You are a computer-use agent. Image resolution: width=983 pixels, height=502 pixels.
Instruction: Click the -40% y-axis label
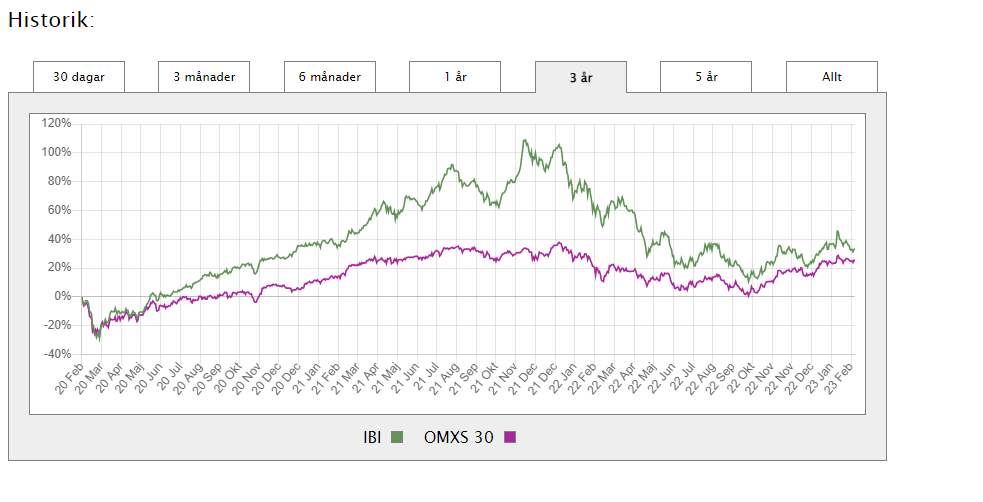click(x=56, y=354)
